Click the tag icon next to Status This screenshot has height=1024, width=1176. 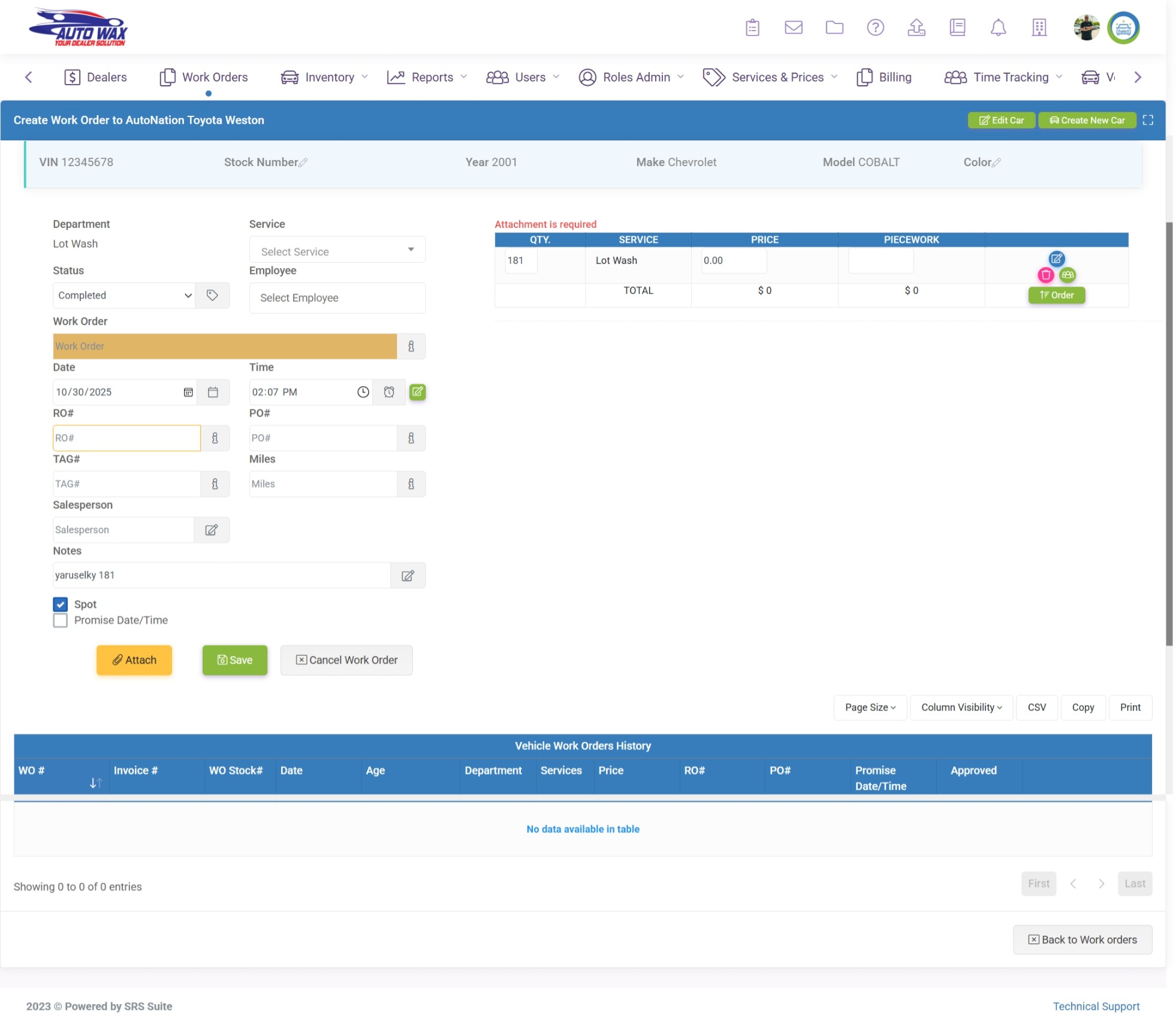(212, 296)
